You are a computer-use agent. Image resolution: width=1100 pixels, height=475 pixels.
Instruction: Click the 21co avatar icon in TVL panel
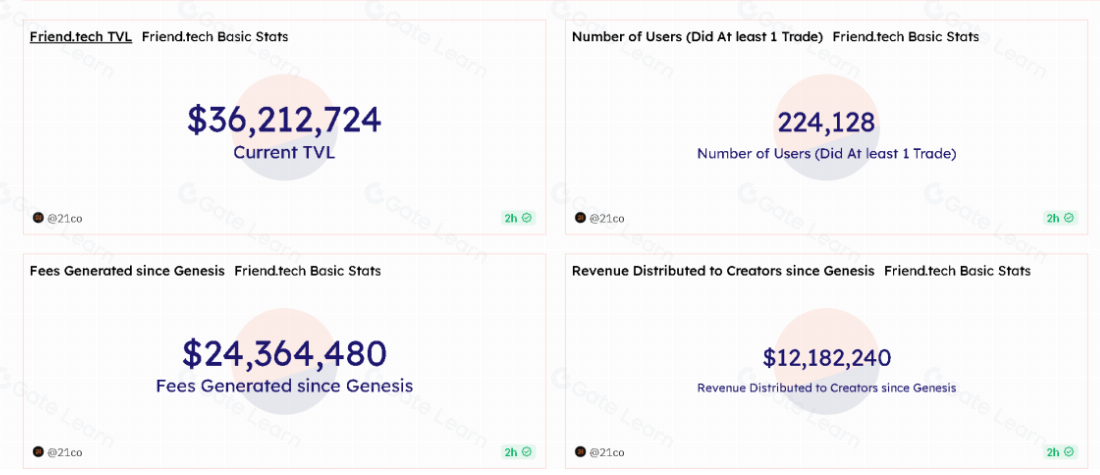point(38,218)
